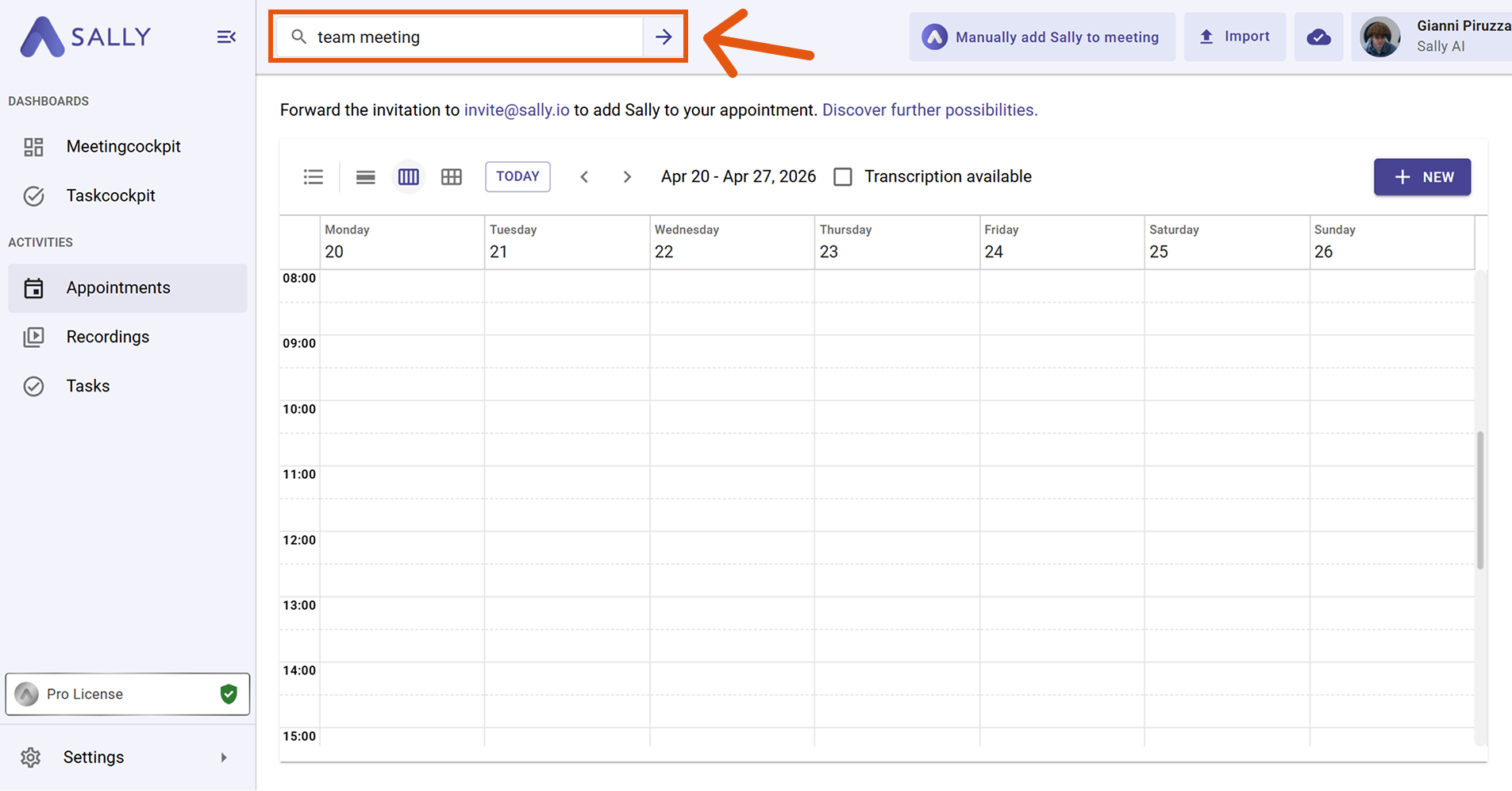
Task: Select the week view columns icon
Action: pyautogui.click(x=408, y=176)
